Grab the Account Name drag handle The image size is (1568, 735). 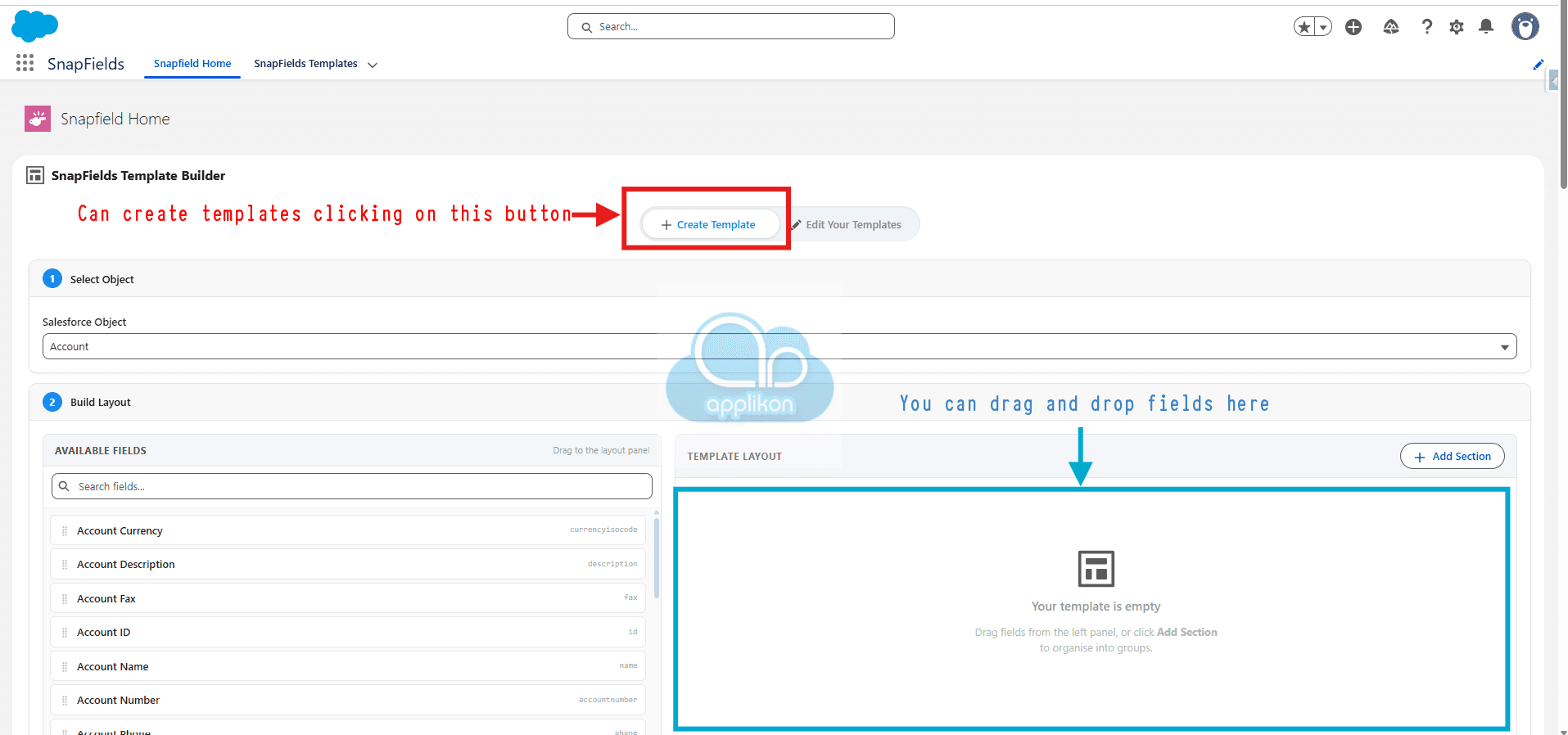pos(65,666)
